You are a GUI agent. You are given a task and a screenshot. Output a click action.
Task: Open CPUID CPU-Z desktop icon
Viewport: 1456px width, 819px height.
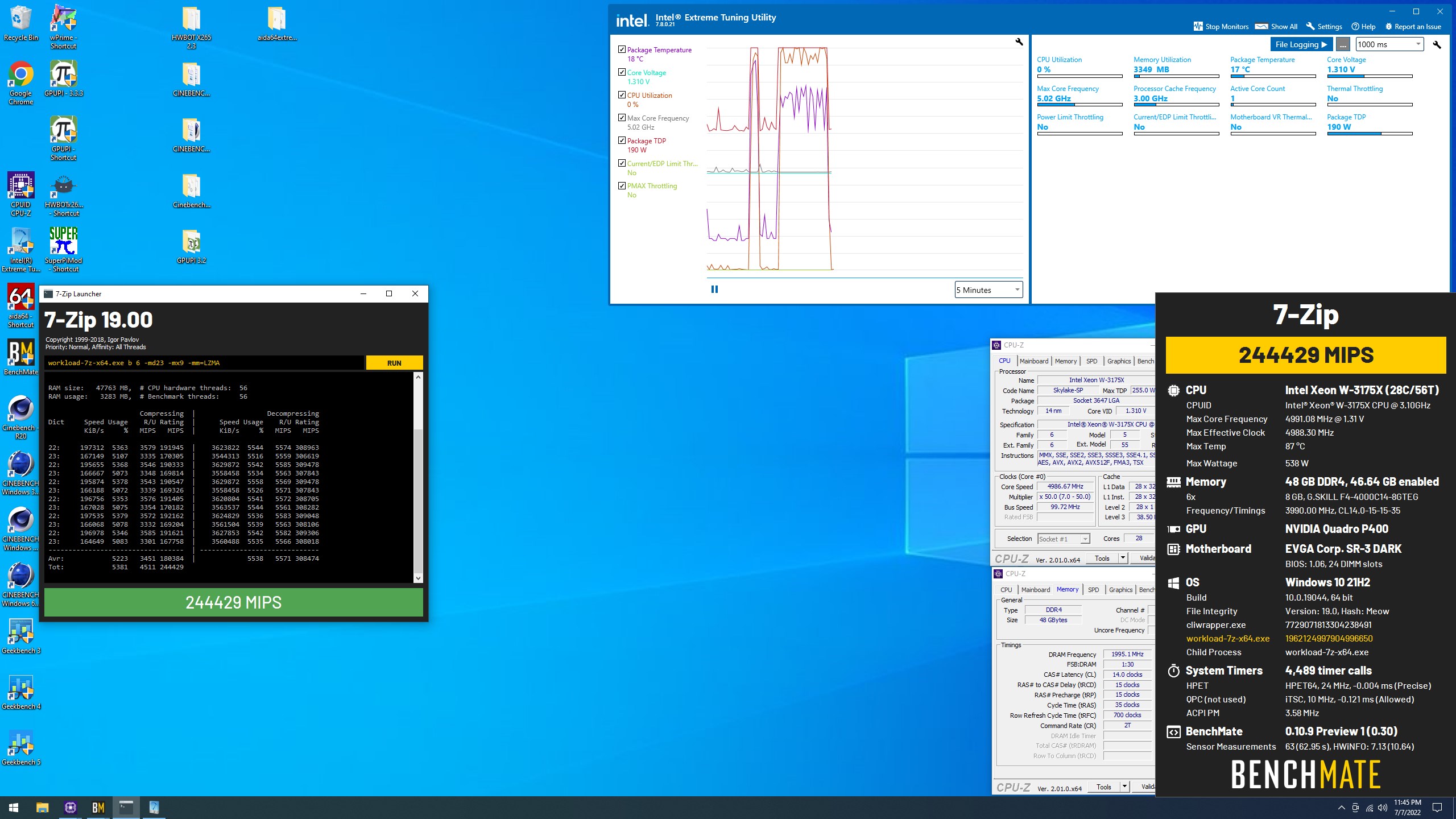click(20, 195)
